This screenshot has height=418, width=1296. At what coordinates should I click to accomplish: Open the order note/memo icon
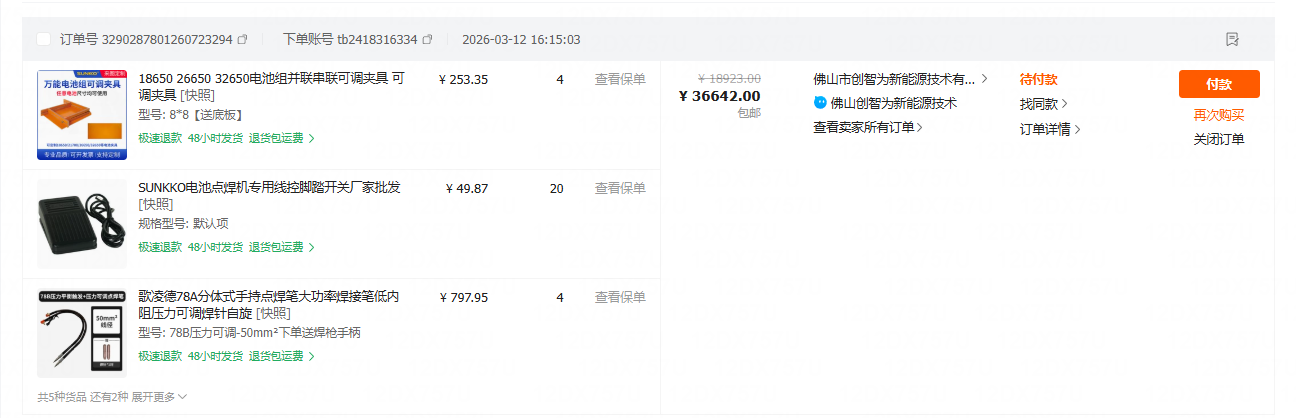click(x=1232, y=39)
